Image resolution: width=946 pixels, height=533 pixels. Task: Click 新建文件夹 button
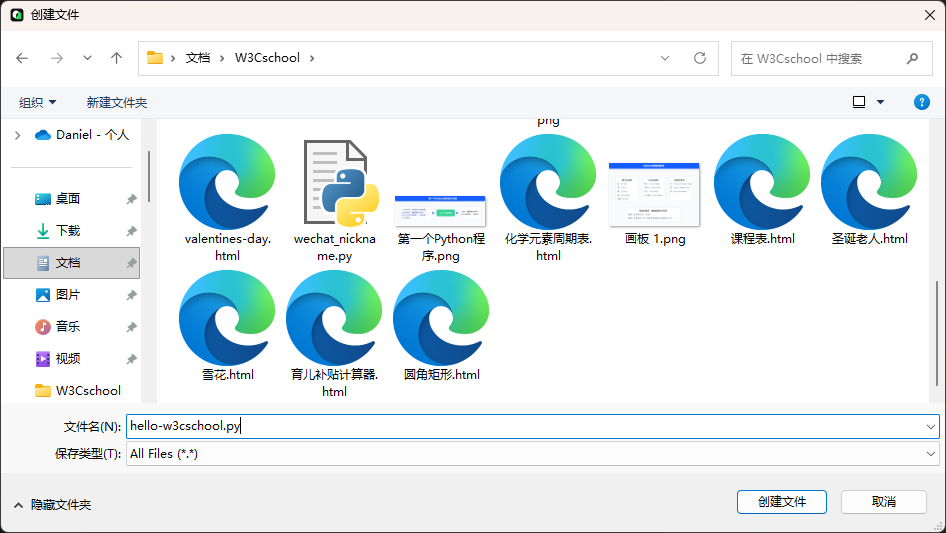116,103
